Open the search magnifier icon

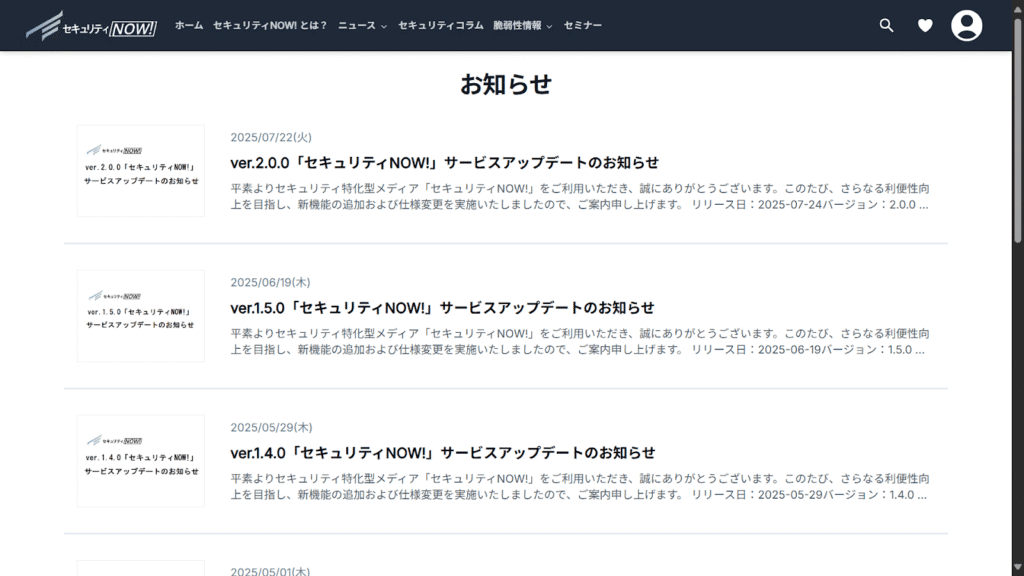click(x=886, y=25)
